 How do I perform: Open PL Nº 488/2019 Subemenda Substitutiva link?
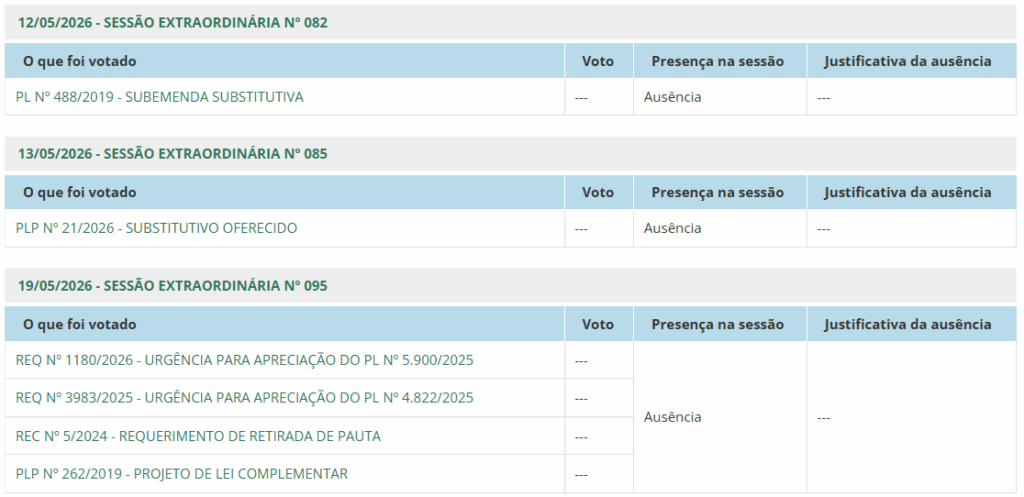pos(159,97)
